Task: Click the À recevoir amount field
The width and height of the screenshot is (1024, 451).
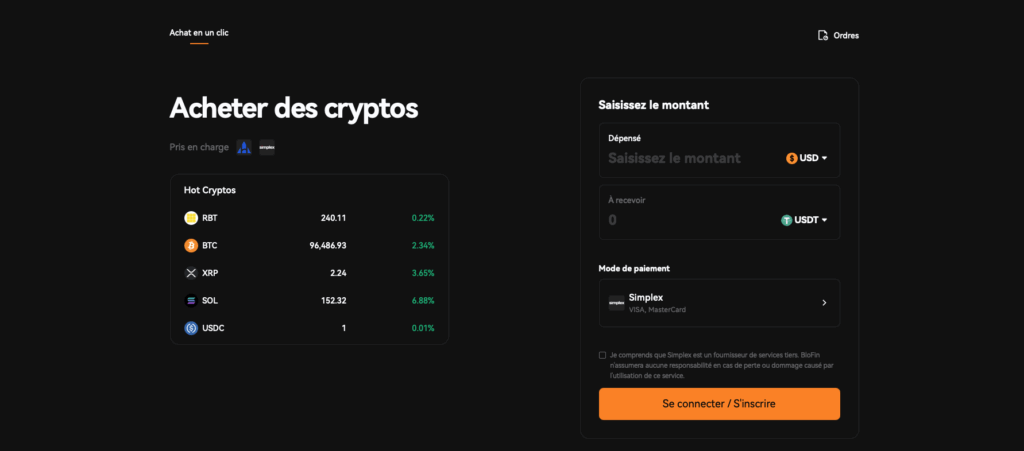Action: pyautogui.click(x=690, y=221)
